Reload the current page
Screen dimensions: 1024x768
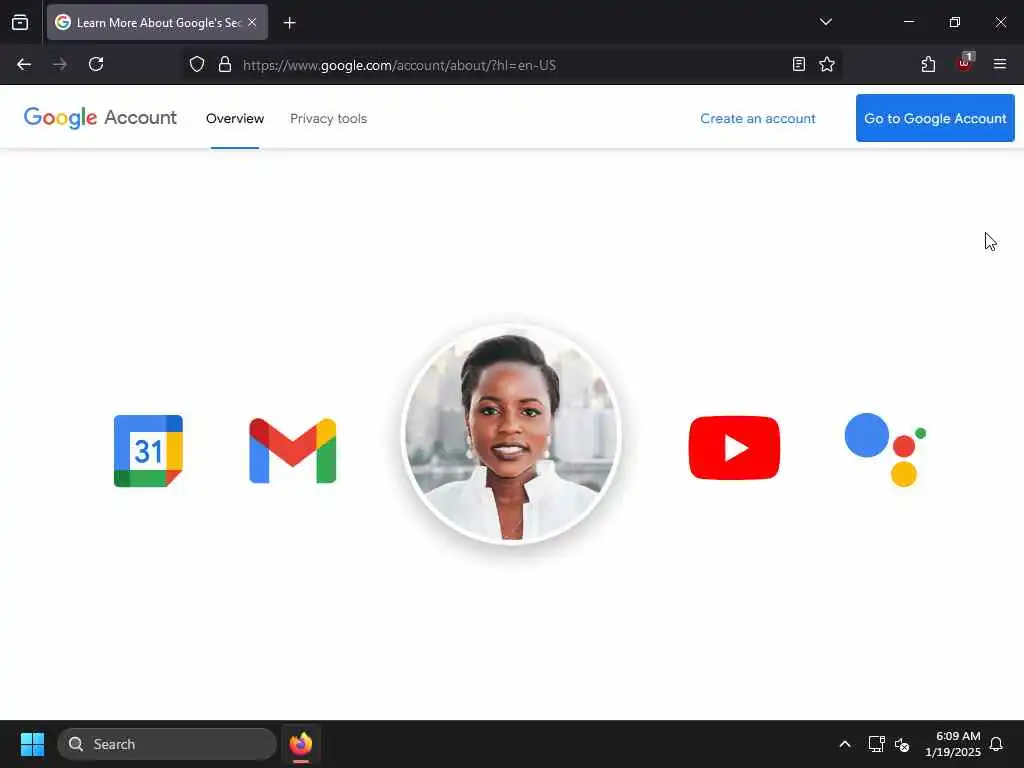(96, 65)
